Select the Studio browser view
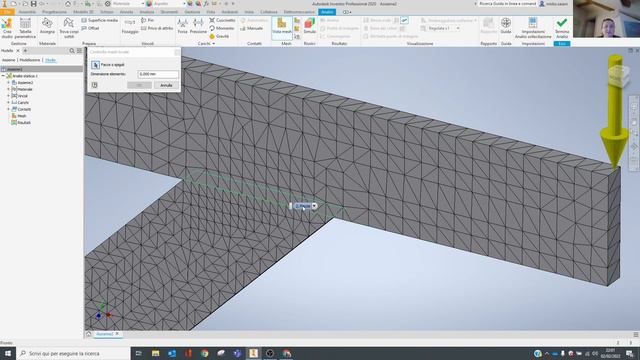 point(51,60)
